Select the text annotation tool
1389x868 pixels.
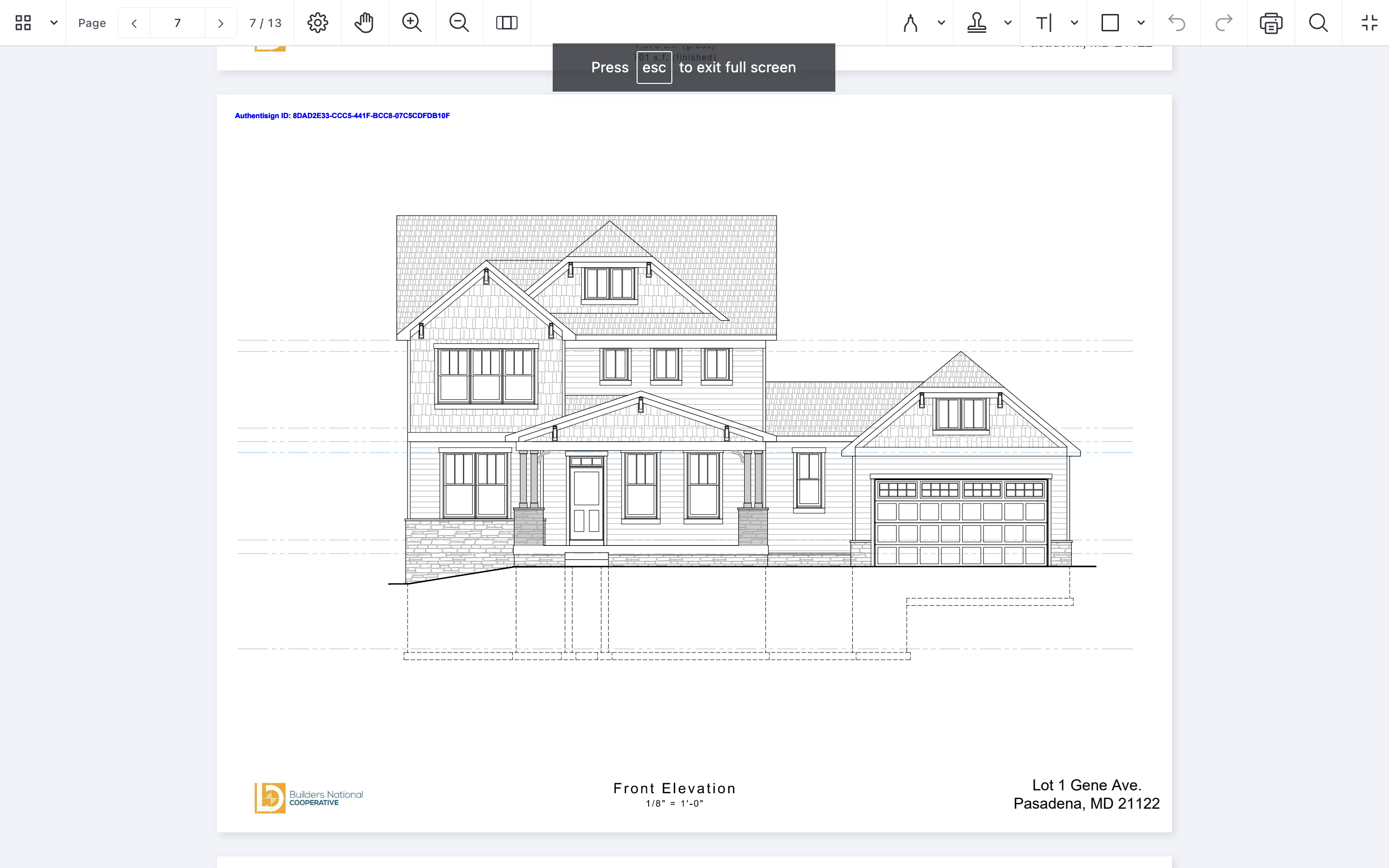(1044, 23)
